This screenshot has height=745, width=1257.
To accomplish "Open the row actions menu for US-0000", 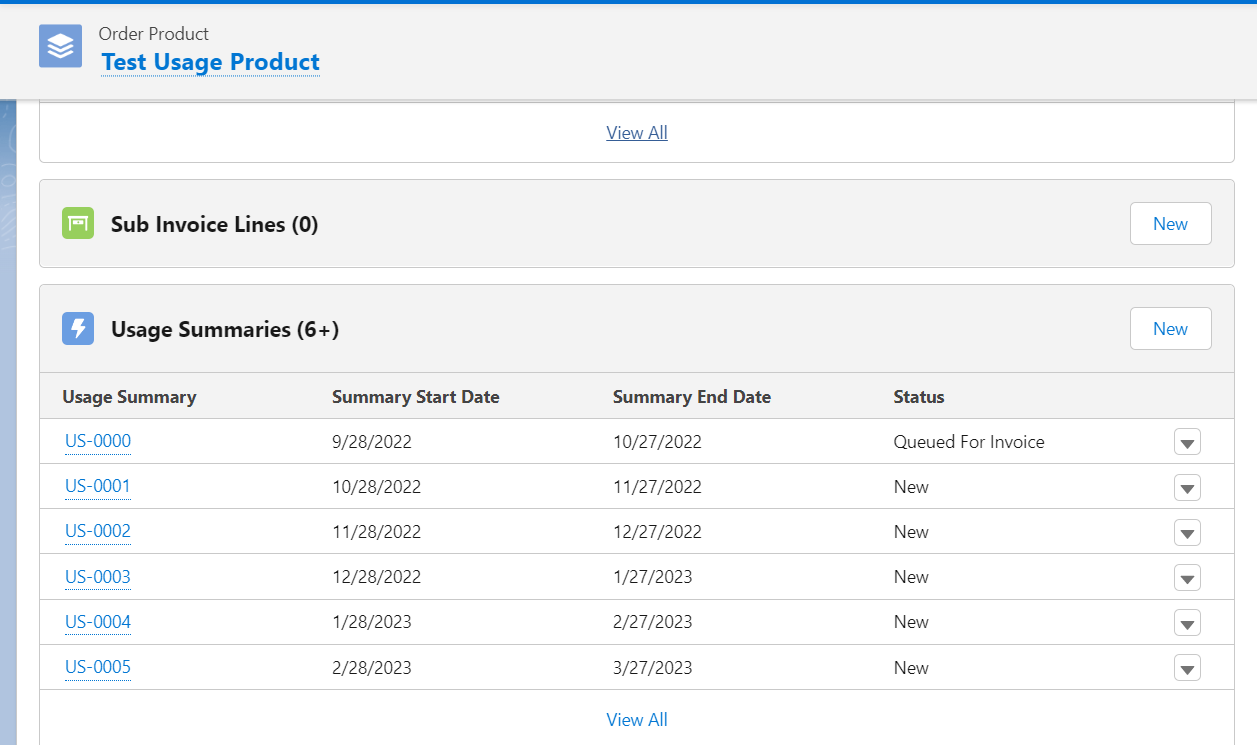I will tap(1187, 441).
